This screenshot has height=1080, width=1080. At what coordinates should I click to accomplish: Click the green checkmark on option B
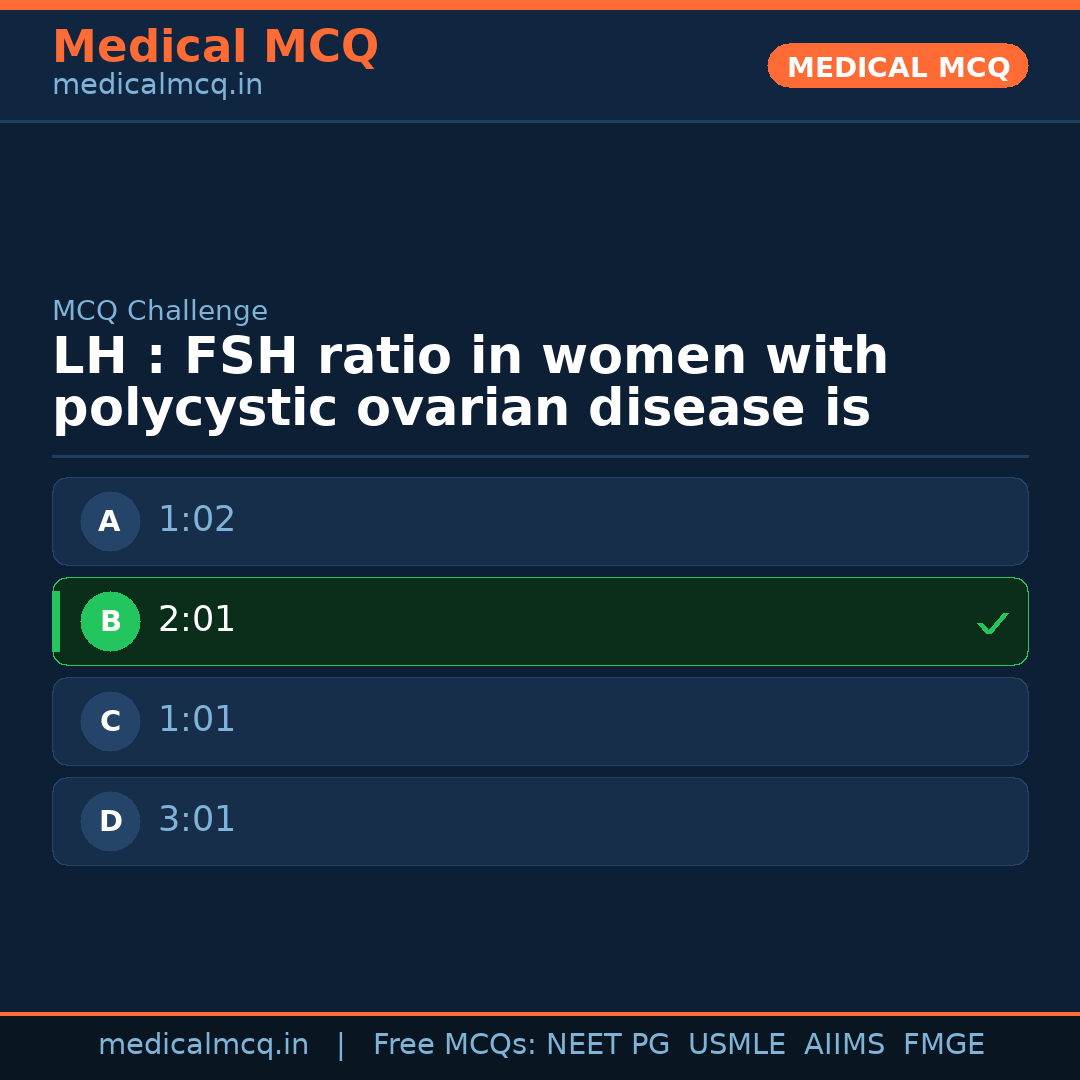point(992,623)
